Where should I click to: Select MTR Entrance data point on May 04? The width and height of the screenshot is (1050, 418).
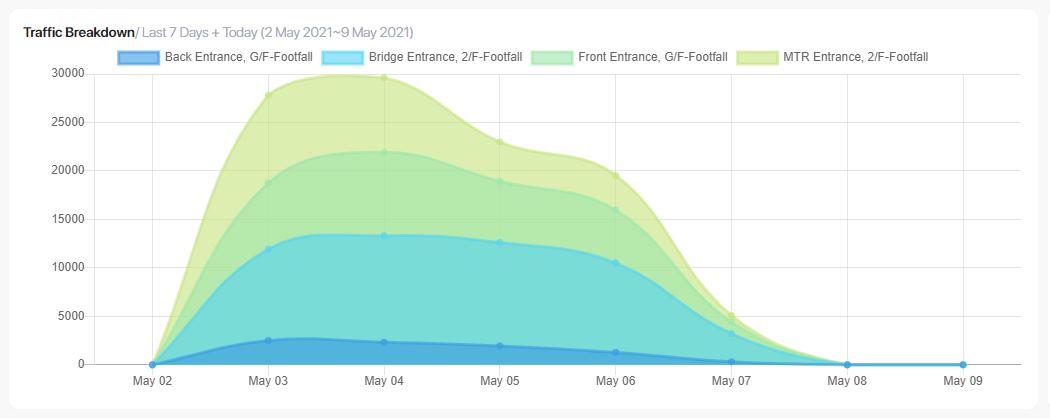[384, 78]
